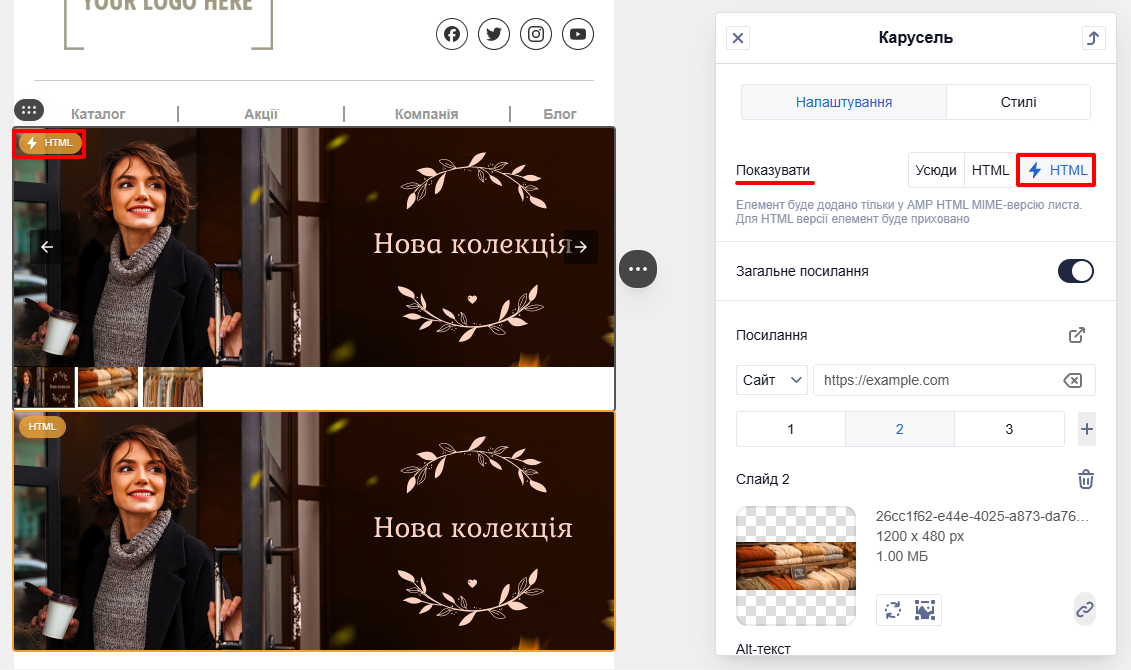Screen dimensions: 1131x670
Task: Open the Компанія menu item
Action: pos(426,114)
